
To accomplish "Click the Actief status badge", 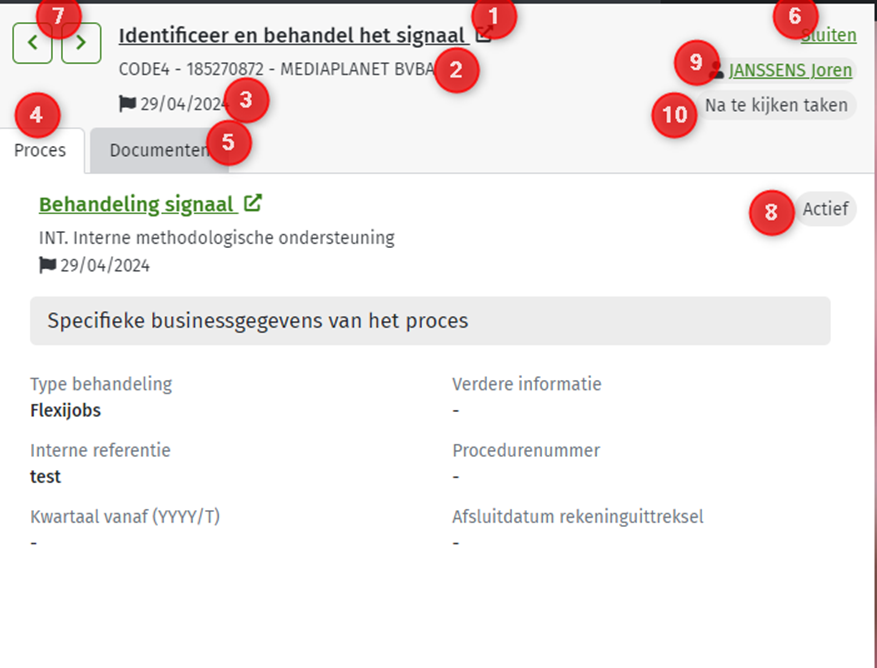I will (826, 209).
